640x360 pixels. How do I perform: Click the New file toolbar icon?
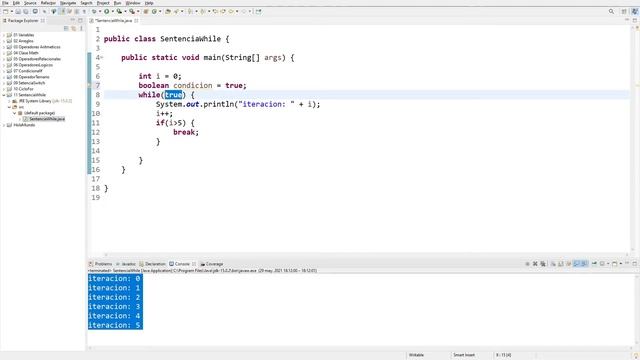6,11
